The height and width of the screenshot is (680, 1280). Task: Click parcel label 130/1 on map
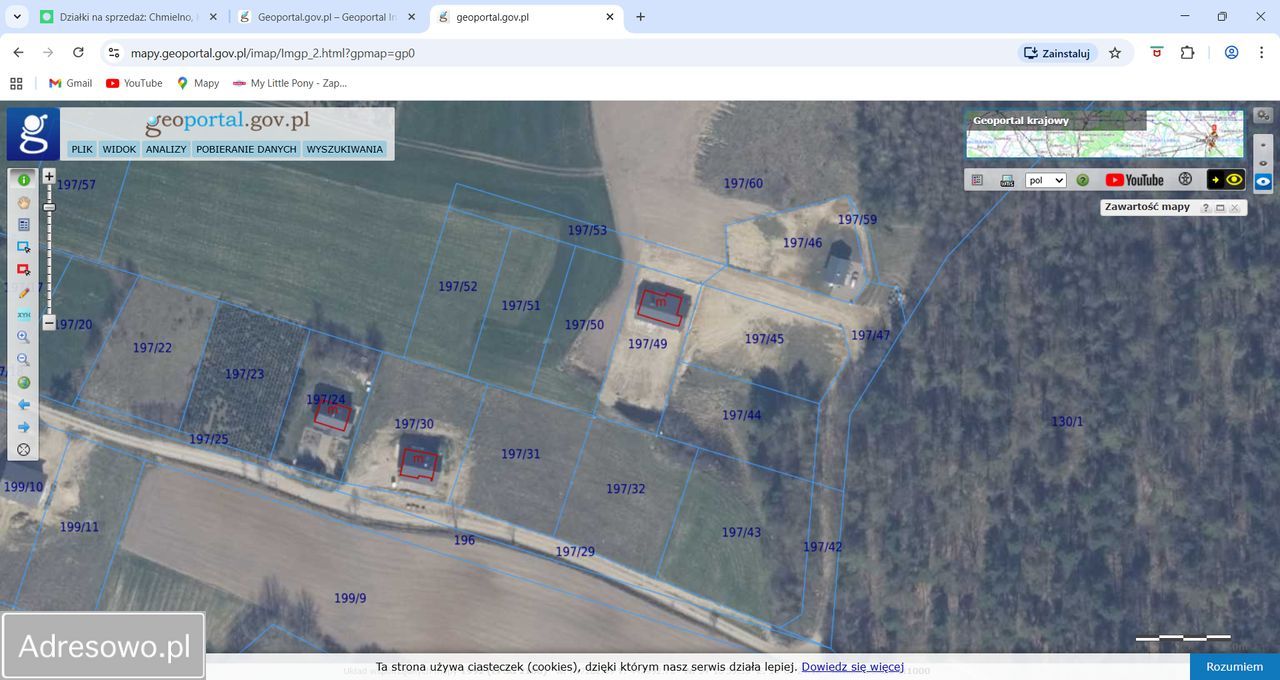coord(1067,422)
